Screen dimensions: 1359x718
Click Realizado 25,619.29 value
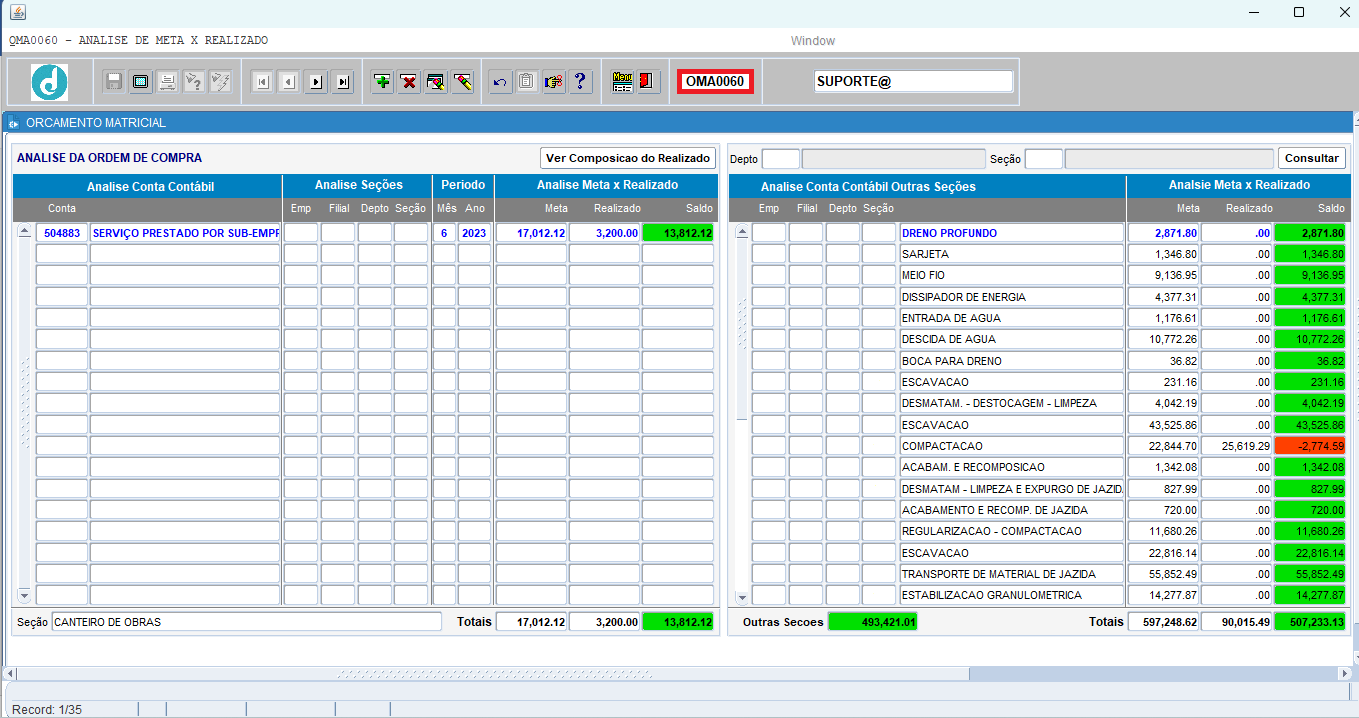point(1237,446)
